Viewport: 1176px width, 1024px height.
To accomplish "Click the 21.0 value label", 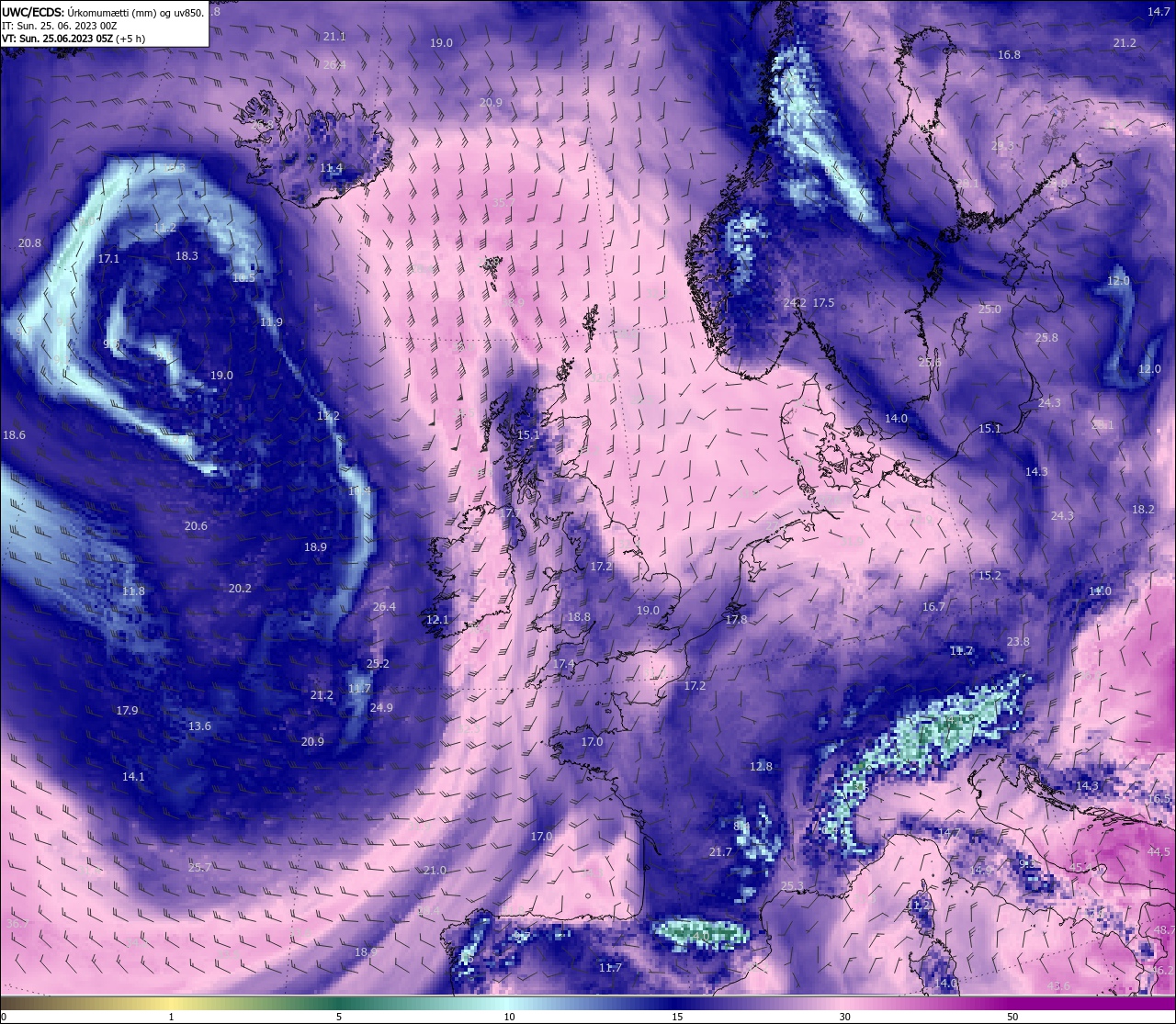I will click(x=435, y=871).
